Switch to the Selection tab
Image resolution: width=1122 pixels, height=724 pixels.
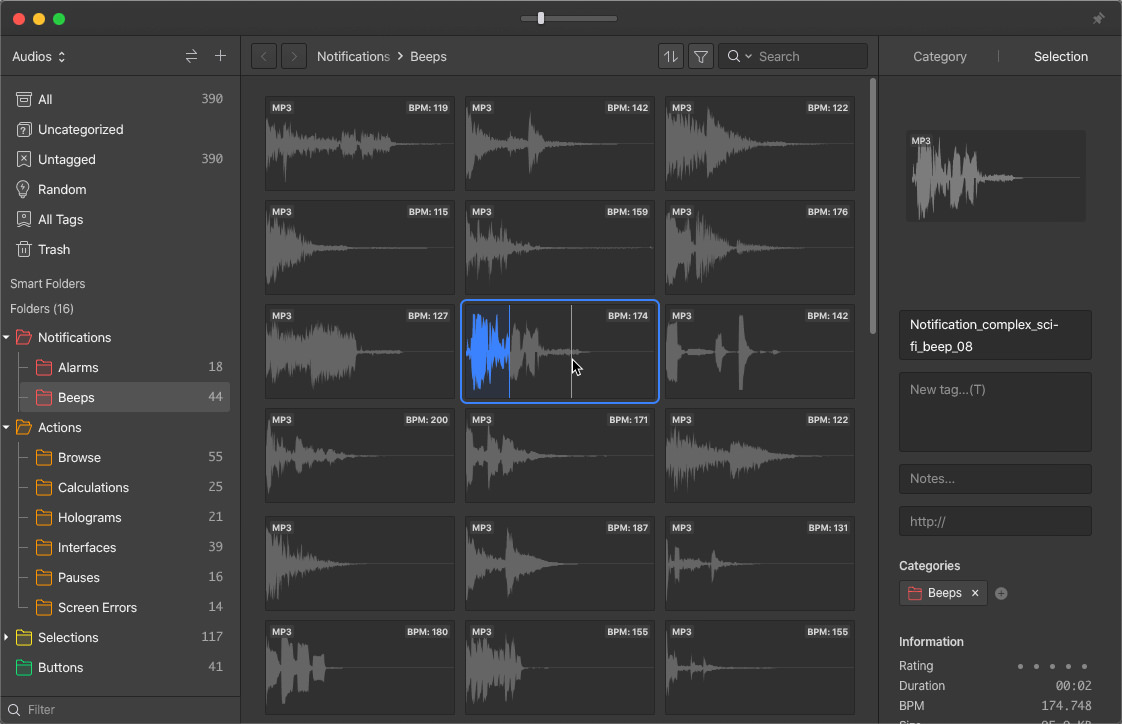tap(1060, 56)
